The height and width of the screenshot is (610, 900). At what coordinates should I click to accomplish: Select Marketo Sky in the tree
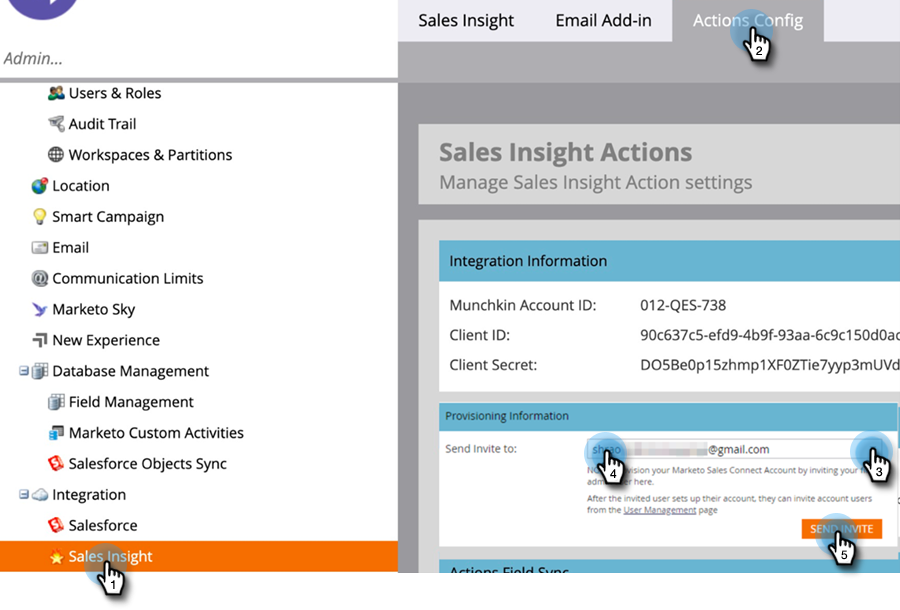tap(94, 309)
